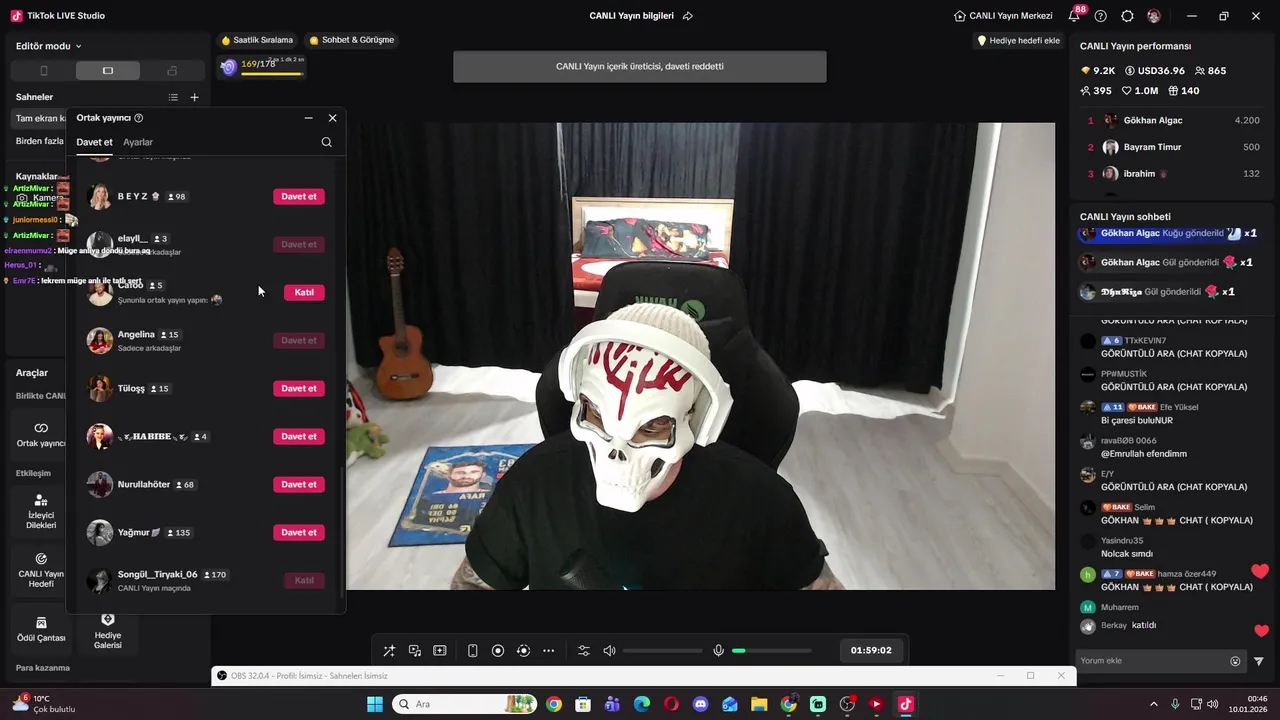
Task: Open the screen layout toolbar icon
Action: (440, 651)
